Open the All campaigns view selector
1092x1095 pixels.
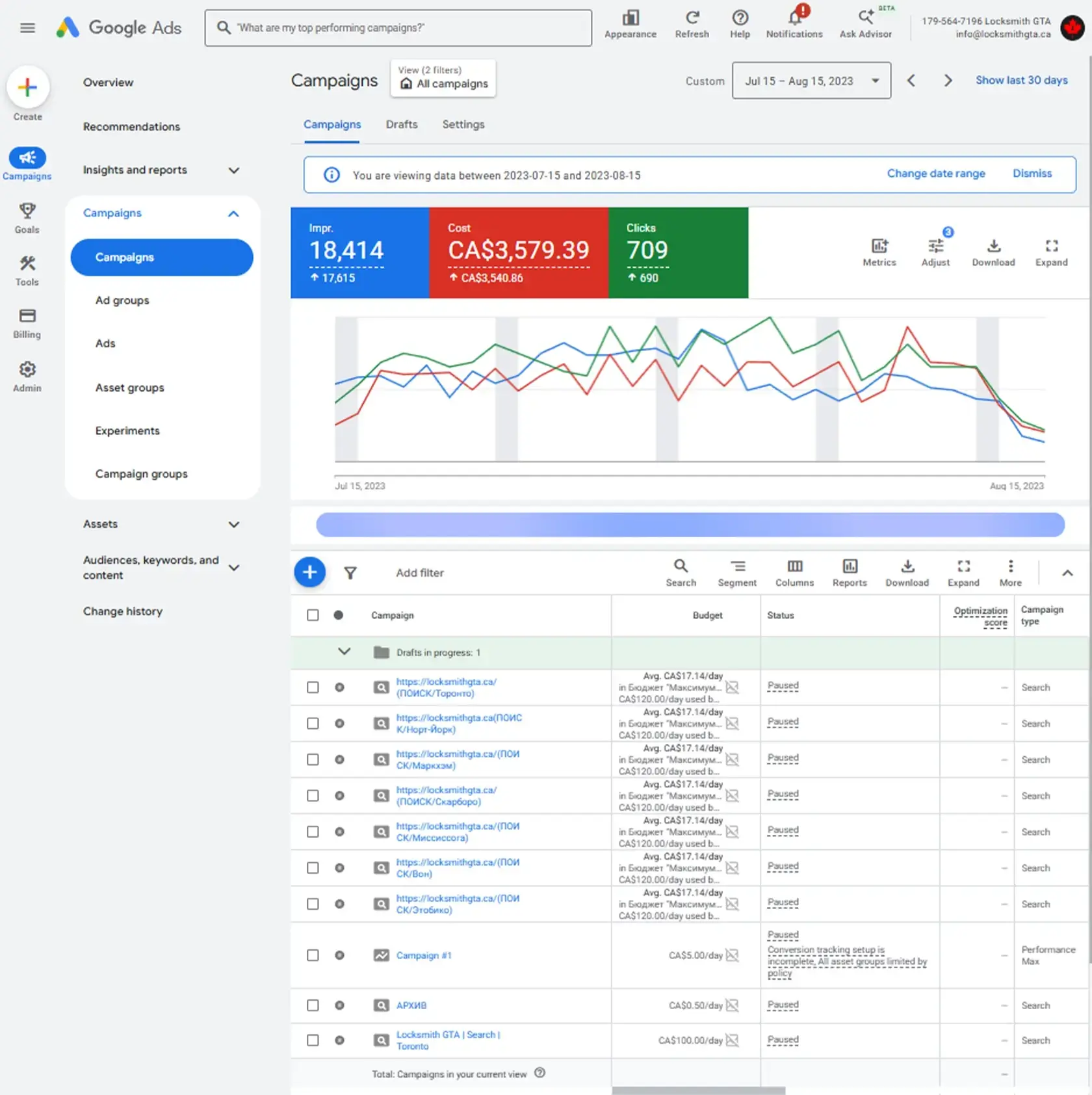click(x=443, y=79)
